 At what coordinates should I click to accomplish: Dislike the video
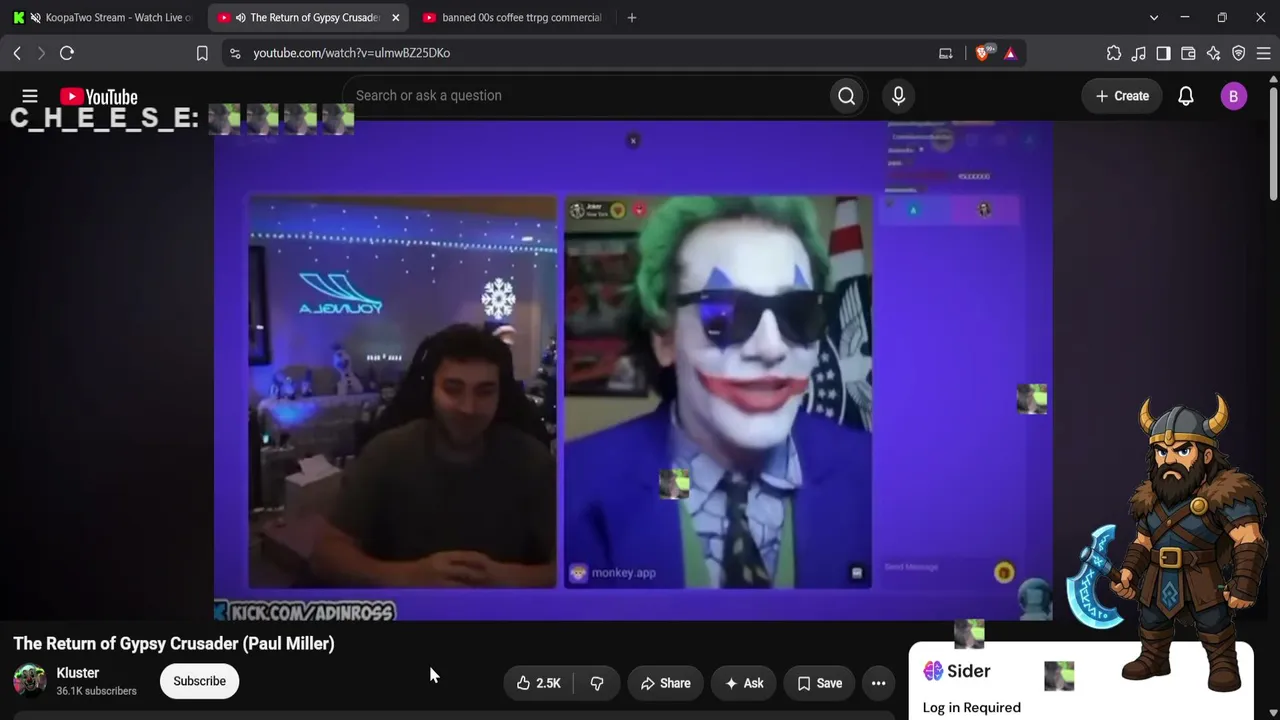(x=597, y=683)
